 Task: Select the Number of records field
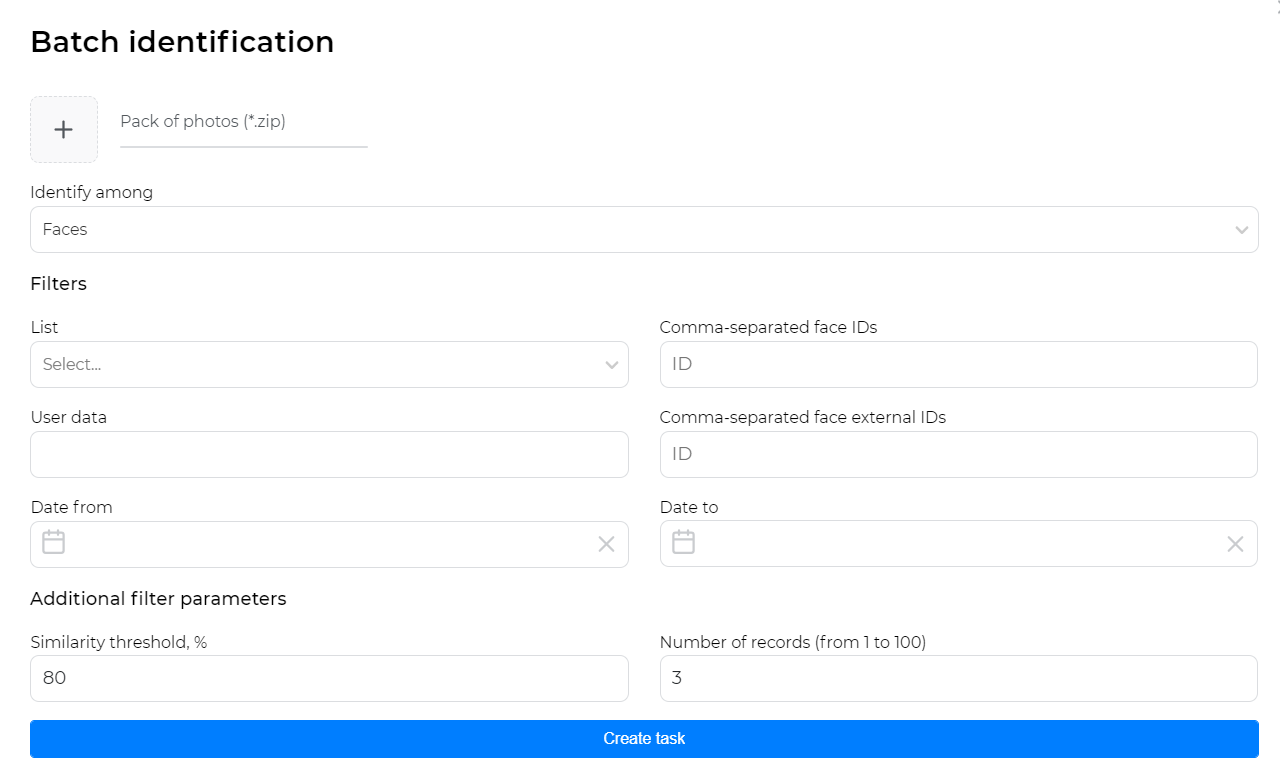click(958, 679)
